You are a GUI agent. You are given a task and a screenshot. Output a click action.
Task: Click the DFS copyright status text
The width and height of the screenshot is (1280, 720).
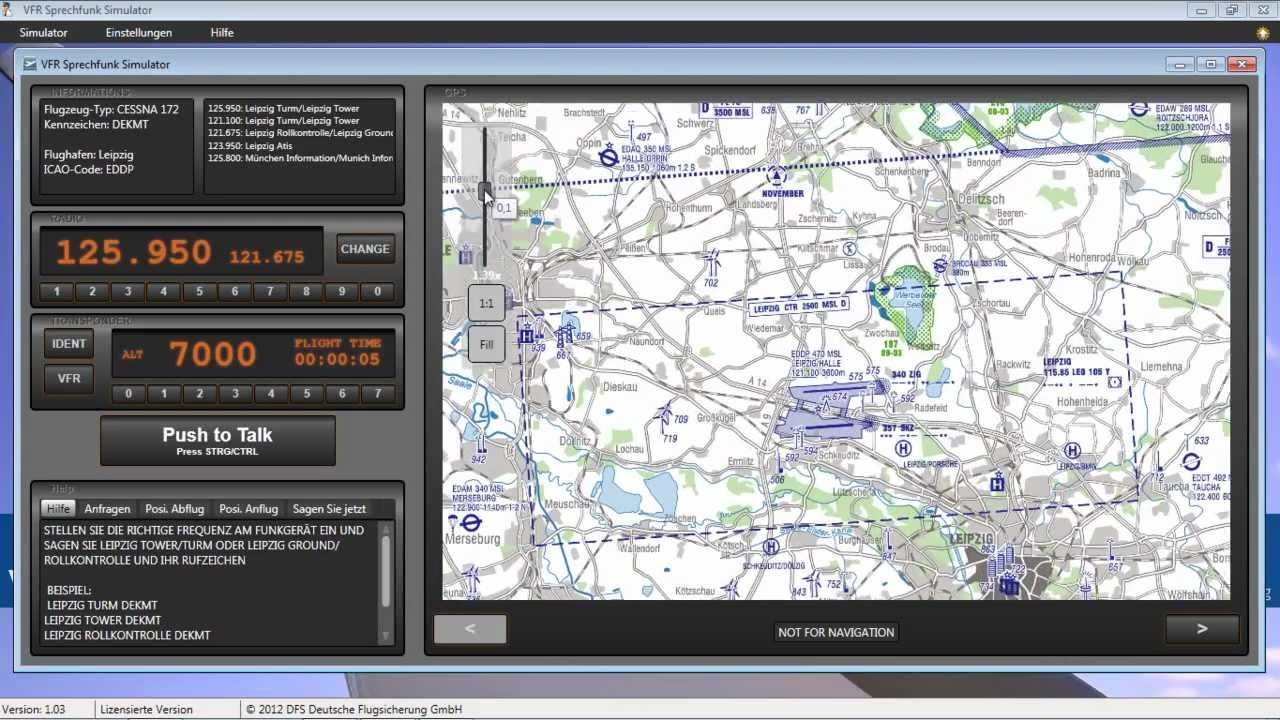click(354, 709)
